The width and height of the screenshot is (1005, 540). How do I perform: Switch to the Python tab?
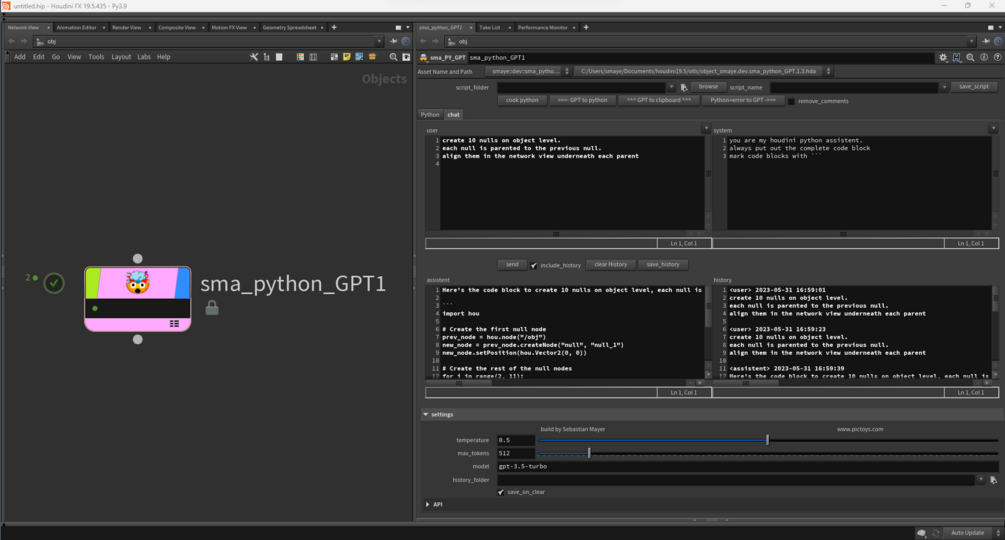click(430, 115)
